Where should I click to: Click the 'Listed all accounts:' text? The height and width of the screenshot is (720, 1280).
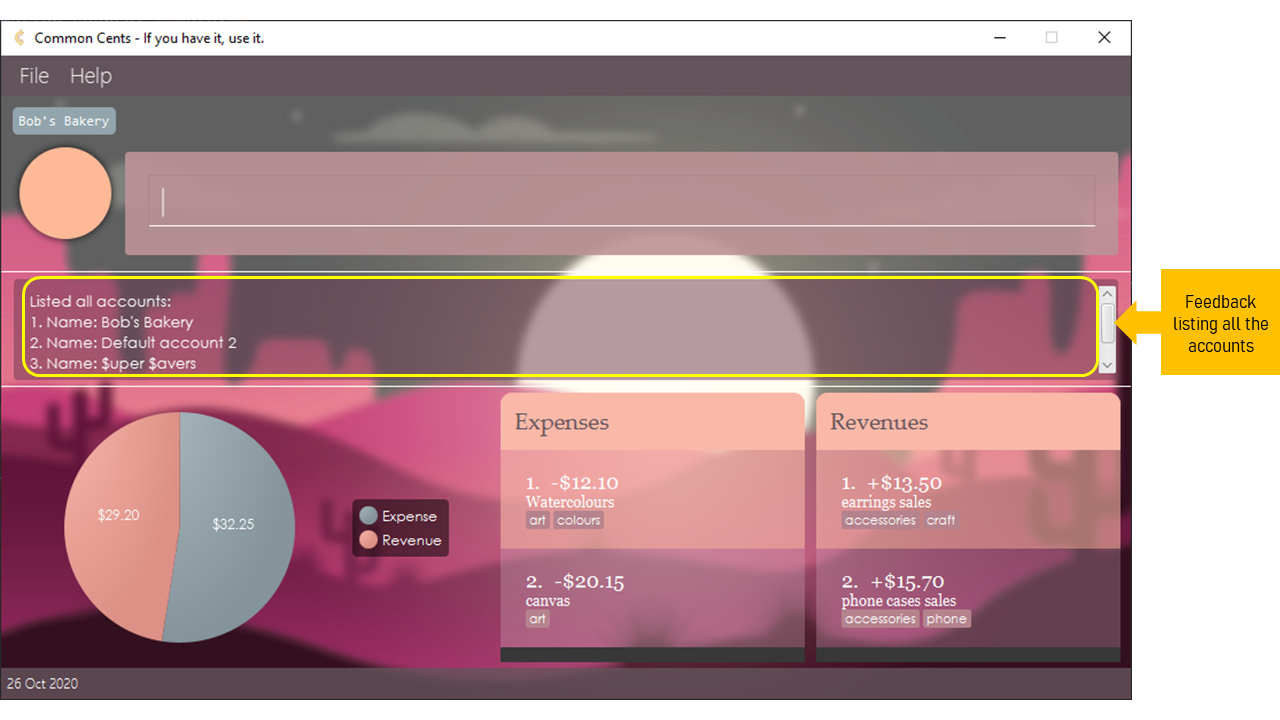click(x=100, y=301)
